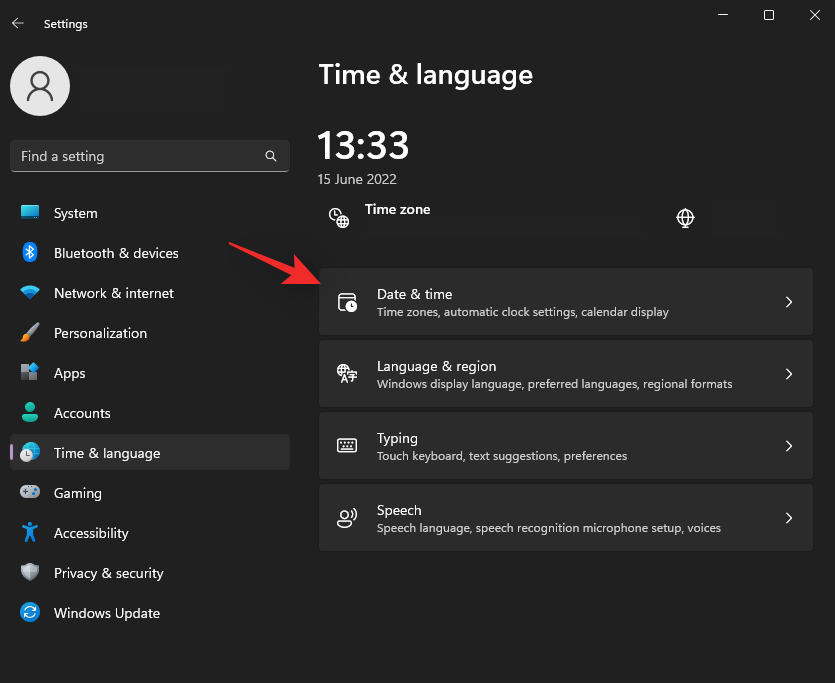Viewport: 835px width, 683px height.
Task: Click the user profile avatar
Action: [40, 86]
